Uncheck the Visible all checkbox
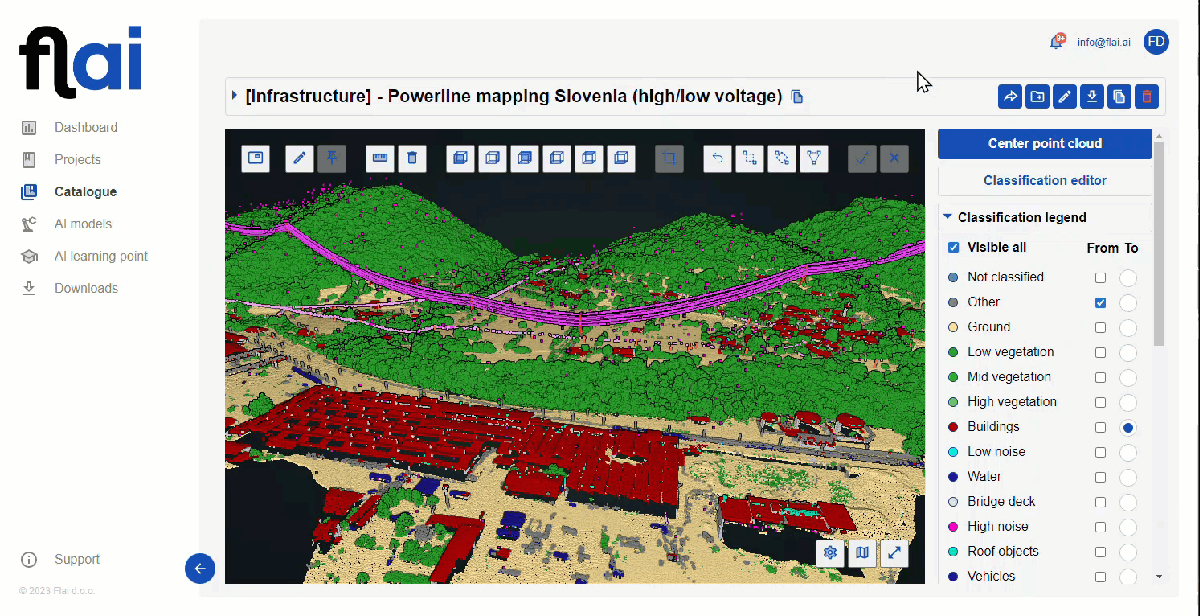Viewport: 1200px width, 616px height. [x=954, y=248]
